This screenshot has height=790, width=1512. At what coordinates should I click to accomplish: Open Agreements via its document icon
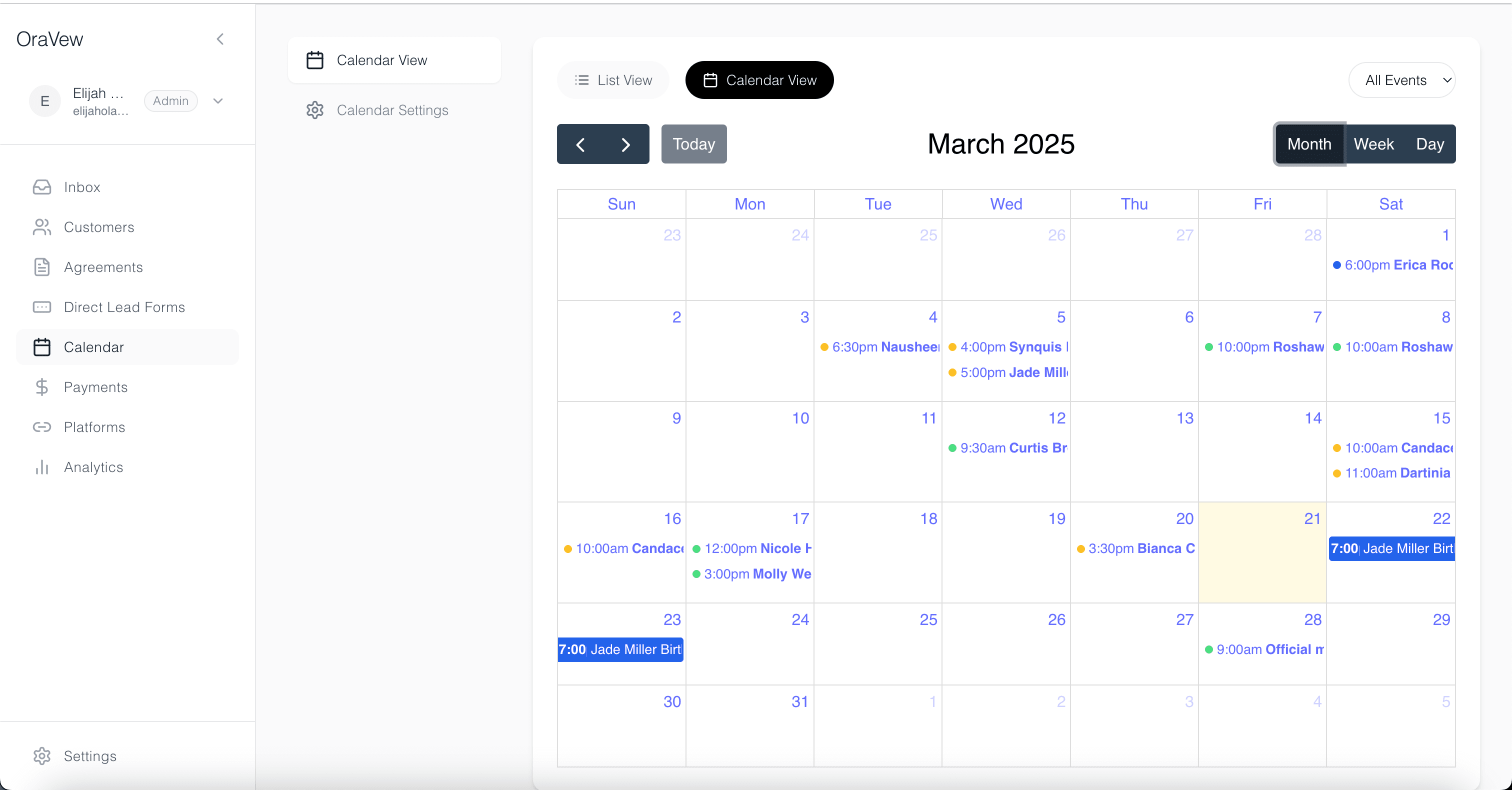tap(41, 267)
